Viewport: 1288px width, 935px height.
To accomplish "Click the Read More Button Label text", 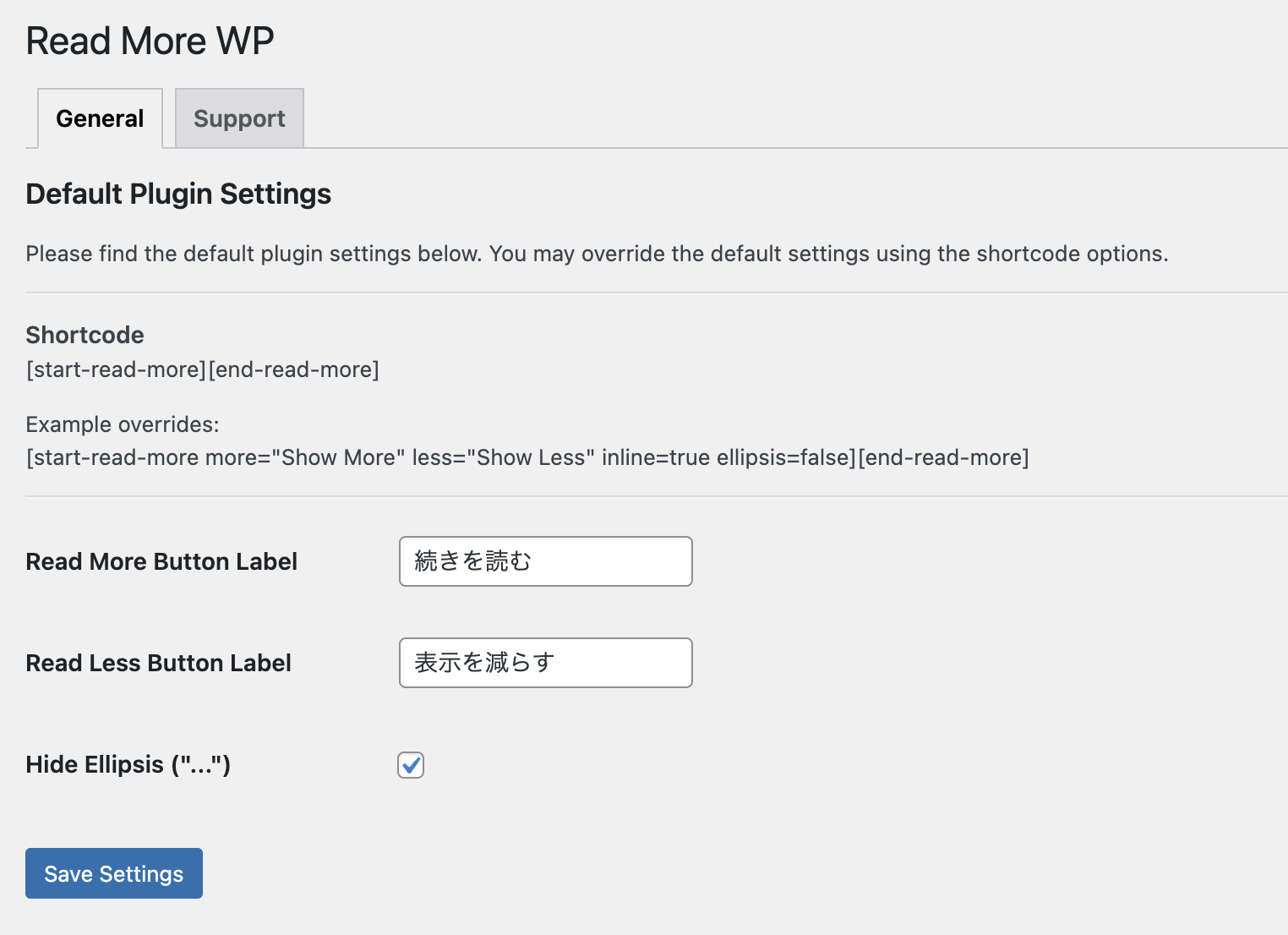I will click(x=161, y=560).
